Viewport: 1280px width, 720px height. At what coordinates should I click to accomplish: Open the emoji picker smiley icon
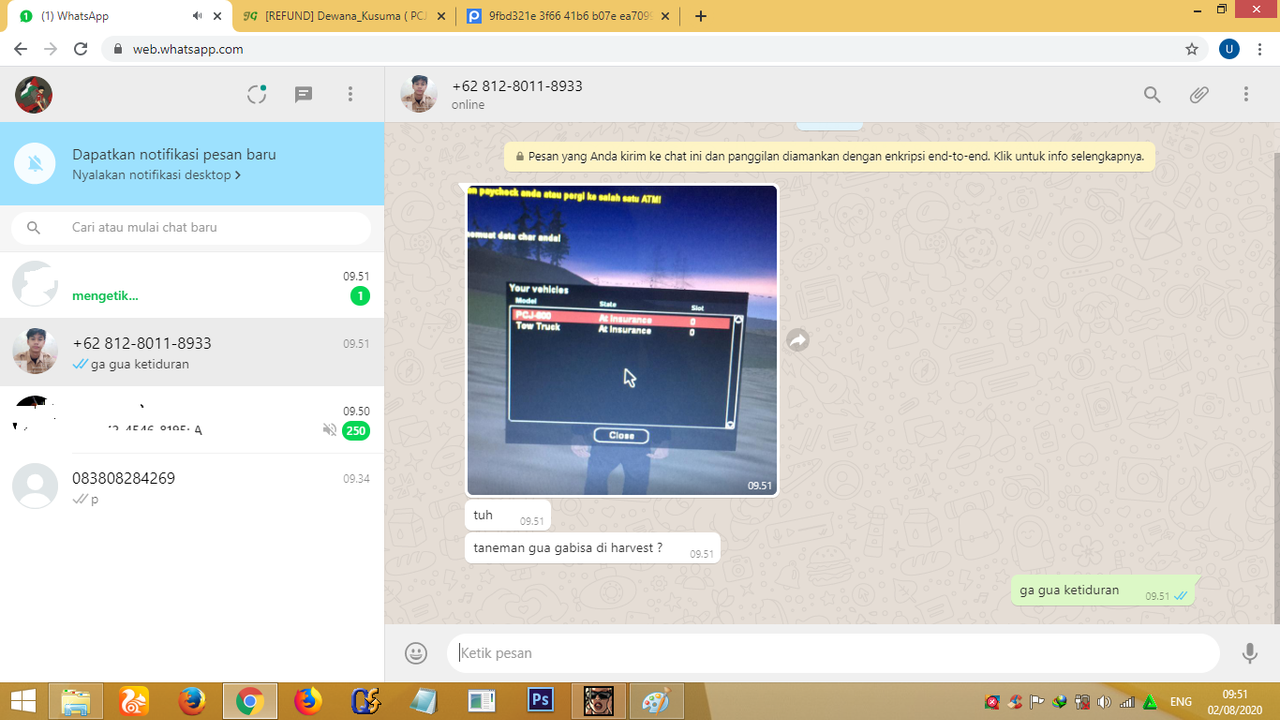416,653
